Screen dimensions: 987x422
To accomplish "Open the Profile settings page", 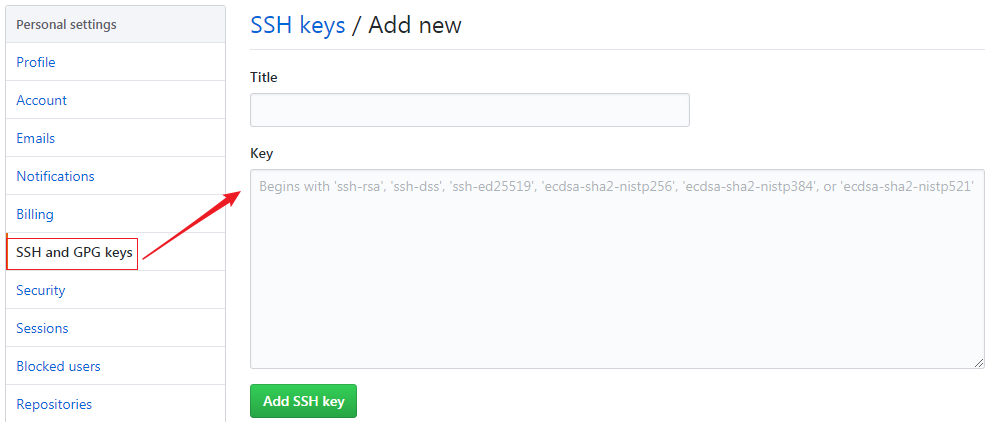I will tap(36, 62).
